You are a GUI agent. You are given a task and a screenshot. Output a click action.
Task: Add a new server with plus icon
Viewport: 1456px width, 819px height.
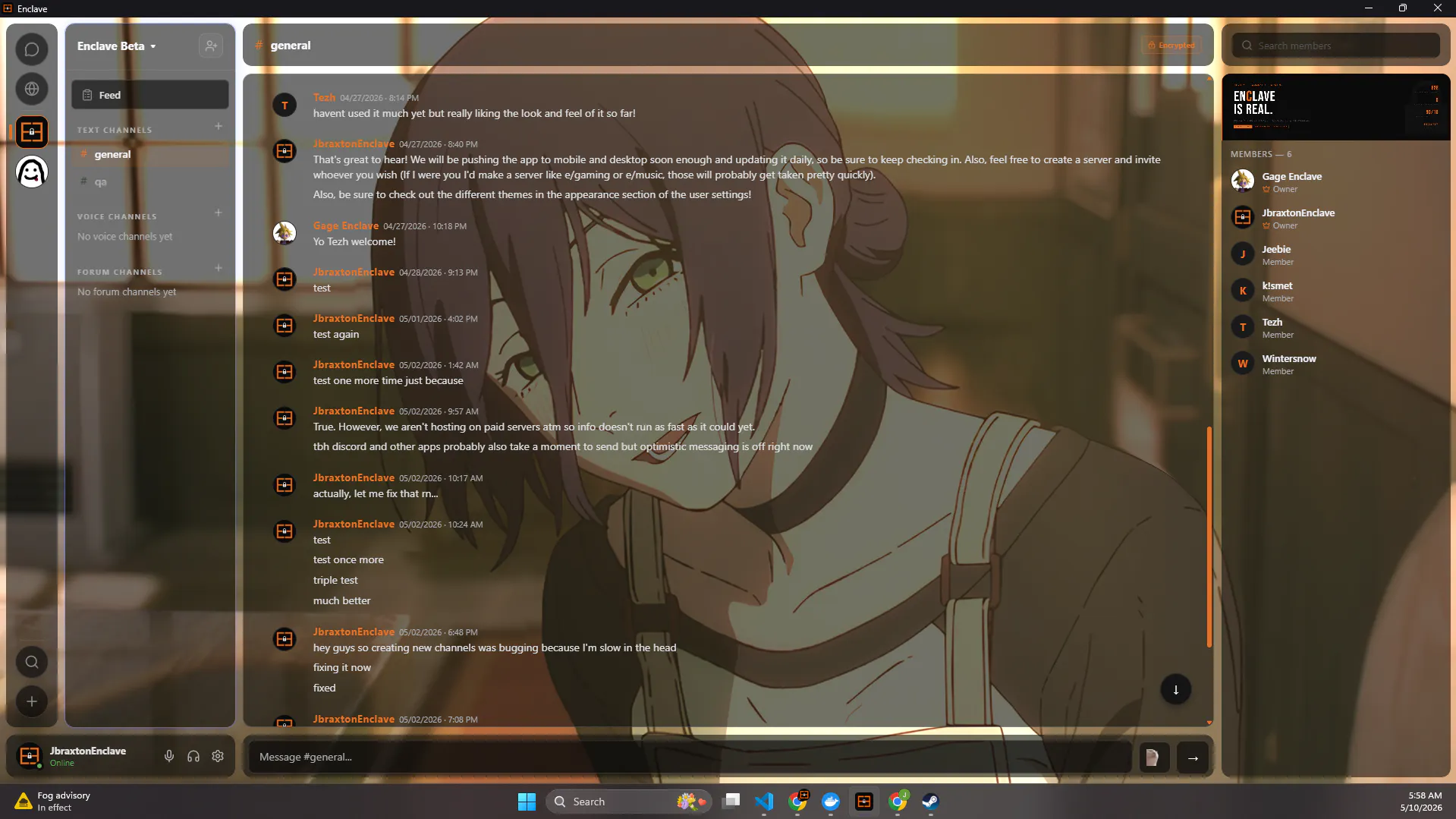point(32,701)
